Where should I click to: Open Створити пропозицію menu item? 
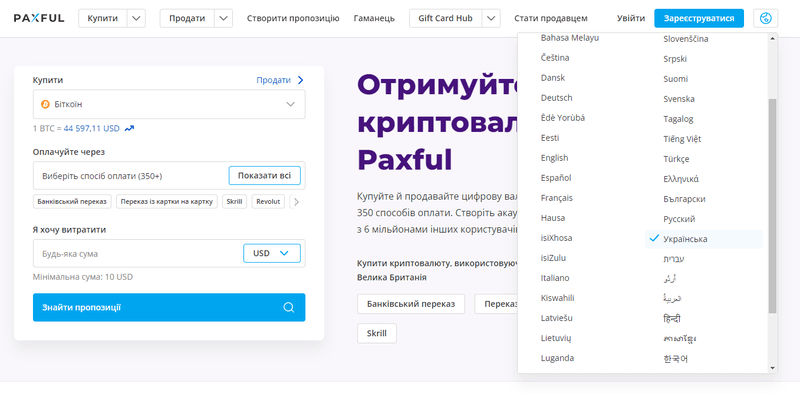tap(293, 18)
